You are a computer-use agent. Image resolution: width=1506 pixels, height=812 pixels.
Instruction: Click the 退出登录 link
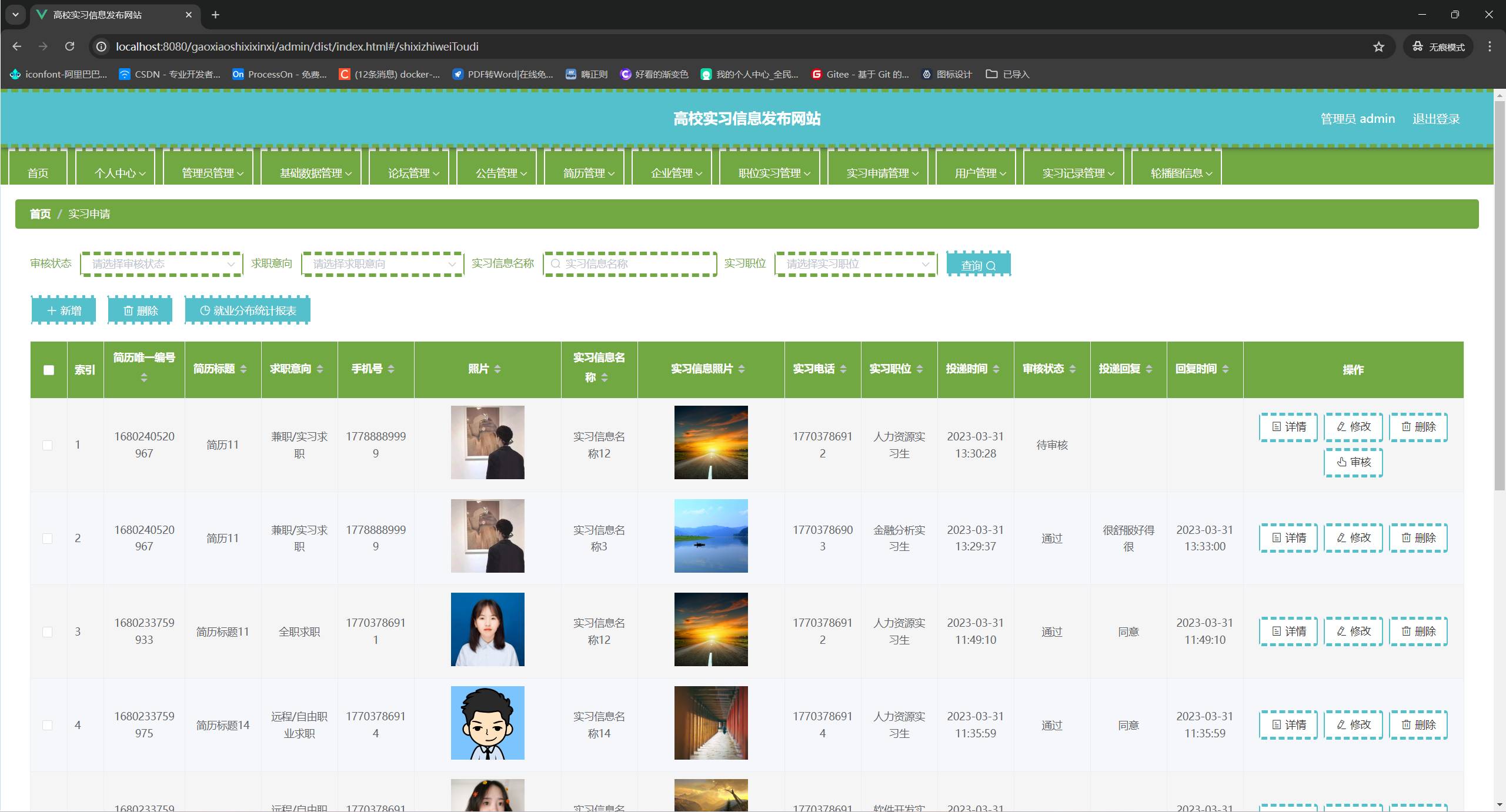pos(1435,119)
